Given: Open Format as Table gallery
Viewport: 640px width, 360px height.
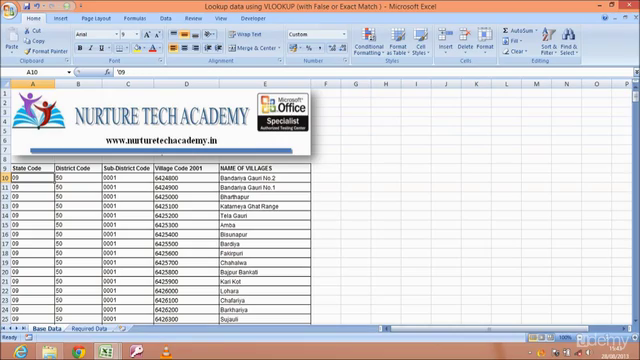Looking at the screenshot, I should tap(398, 42).
